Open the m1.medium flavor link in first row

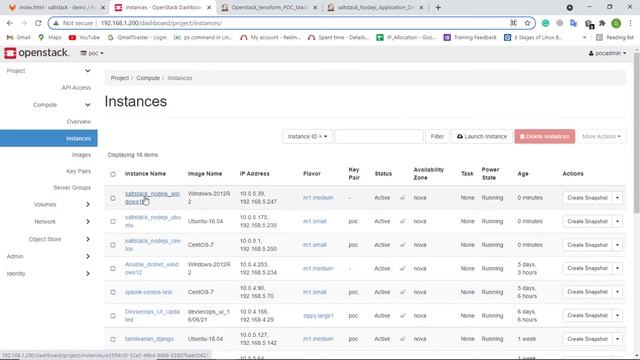pos(318,198)
